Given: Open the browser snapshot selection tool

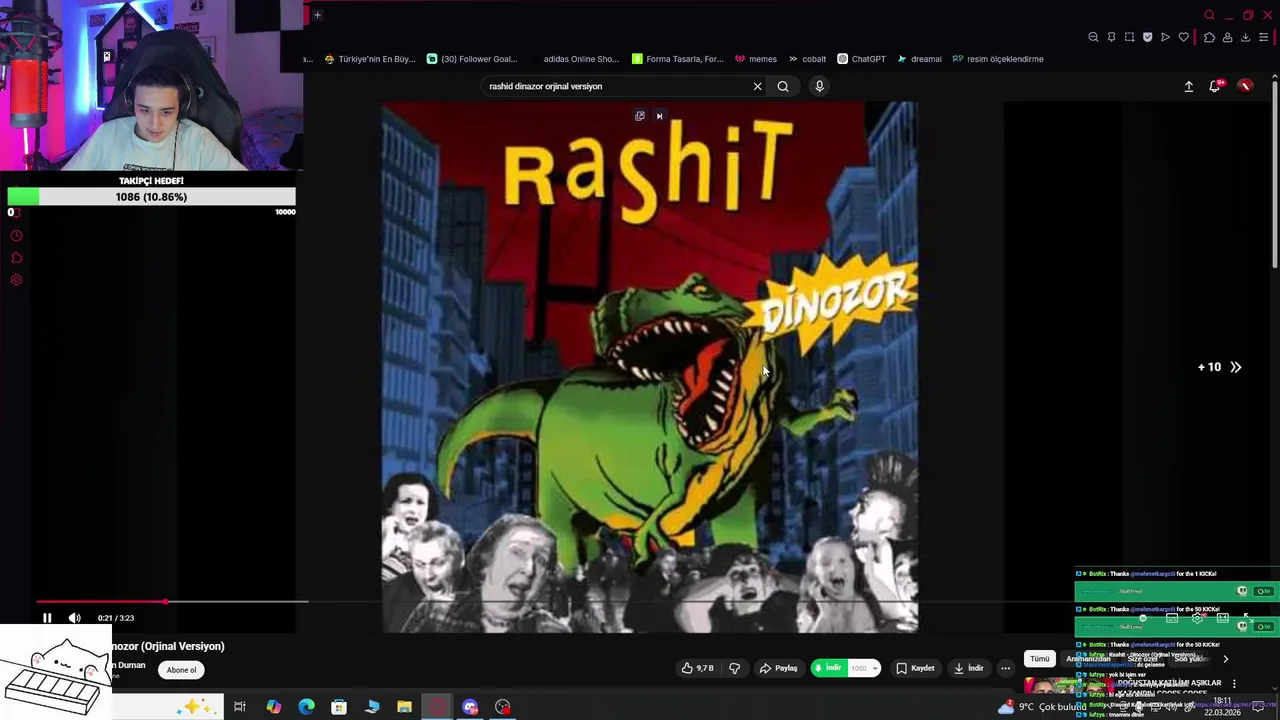Looking at the screenshot, I should point(1129,37).
